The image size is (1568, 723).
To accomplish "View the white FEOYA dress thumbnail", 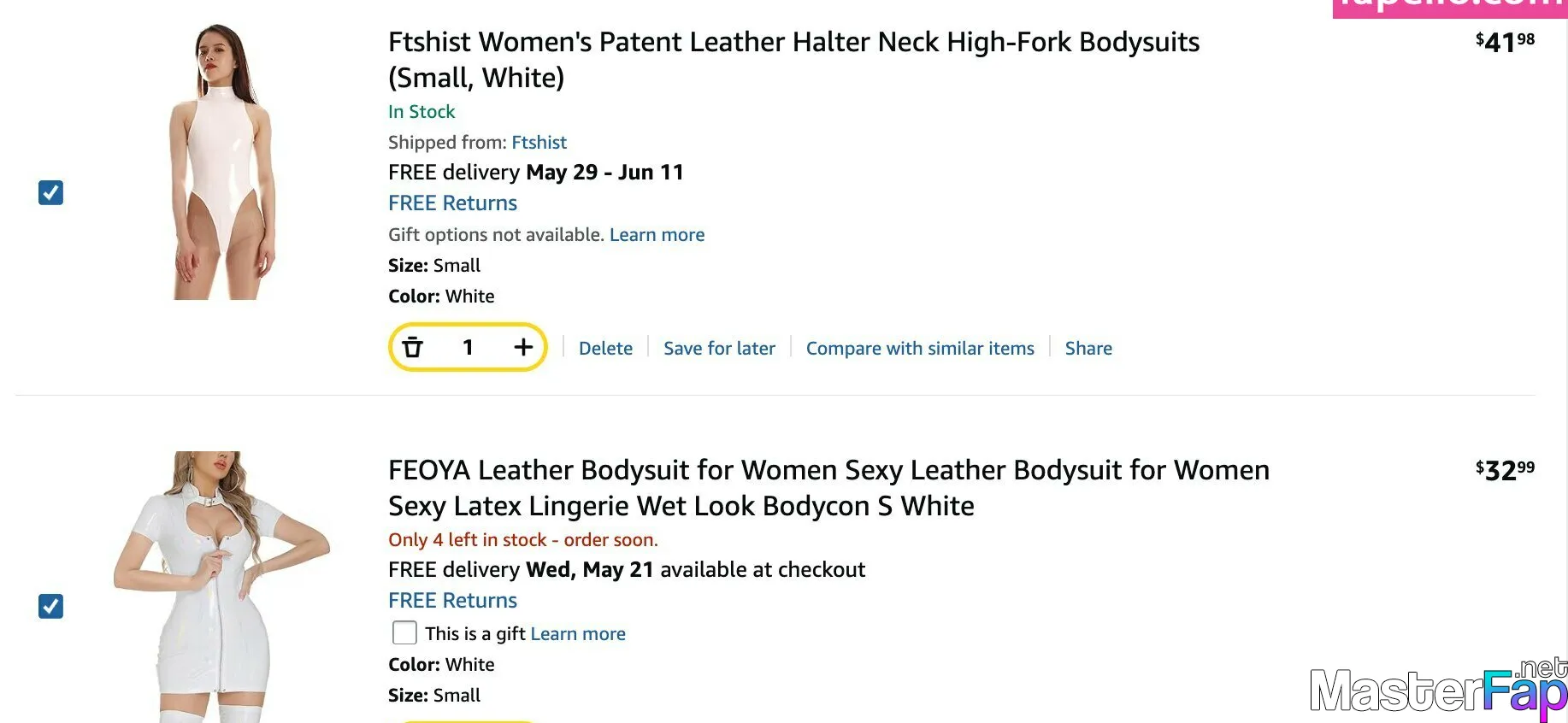I will tap(221, 587).
